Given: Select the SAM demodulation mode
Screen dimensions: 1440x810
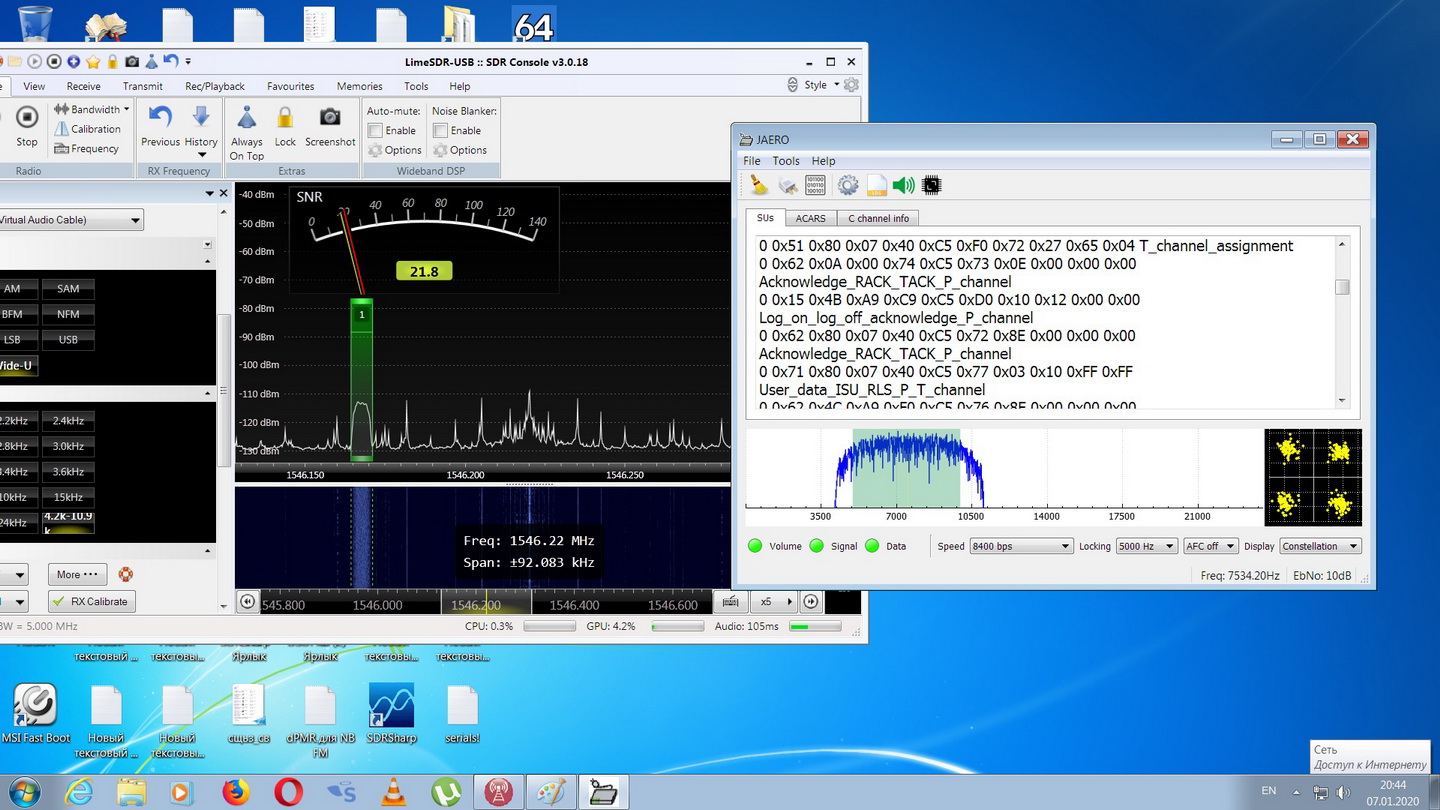Looking at the screenshot, I should point(68,289).
